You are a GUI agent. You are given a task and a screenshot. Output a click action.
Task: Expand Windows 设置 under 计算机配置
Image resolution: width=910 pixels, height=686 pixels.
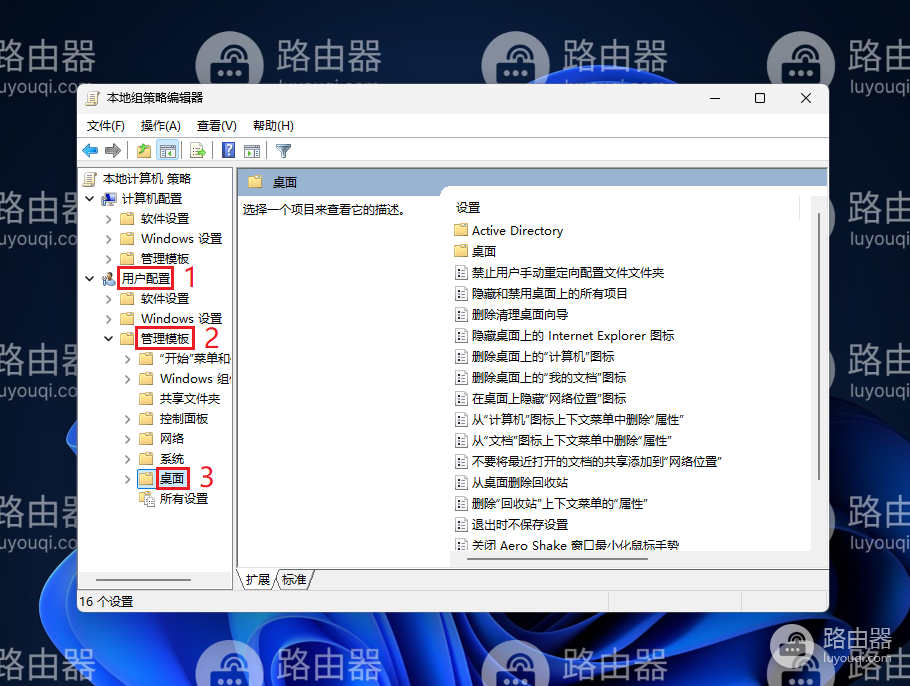coord(109,239)
